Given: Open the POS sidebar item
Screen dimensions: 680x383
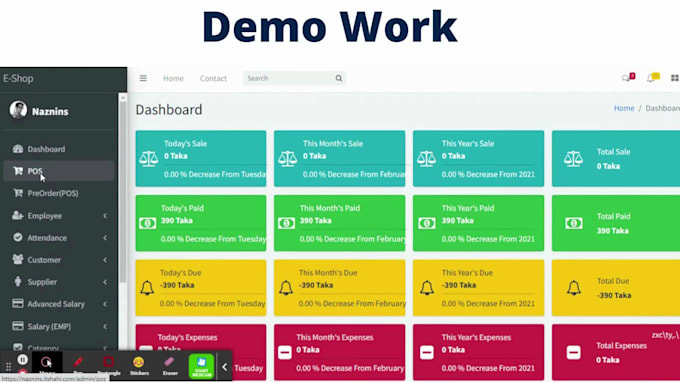Looking at the screenshot, I should click(x=59, y=171).
